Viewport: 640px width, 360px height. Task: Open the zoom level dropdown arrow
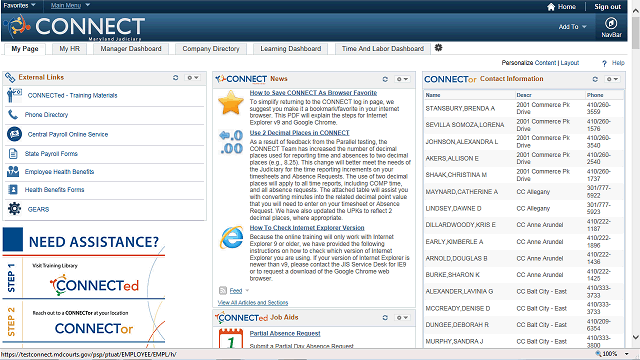(x=627, y=354)
